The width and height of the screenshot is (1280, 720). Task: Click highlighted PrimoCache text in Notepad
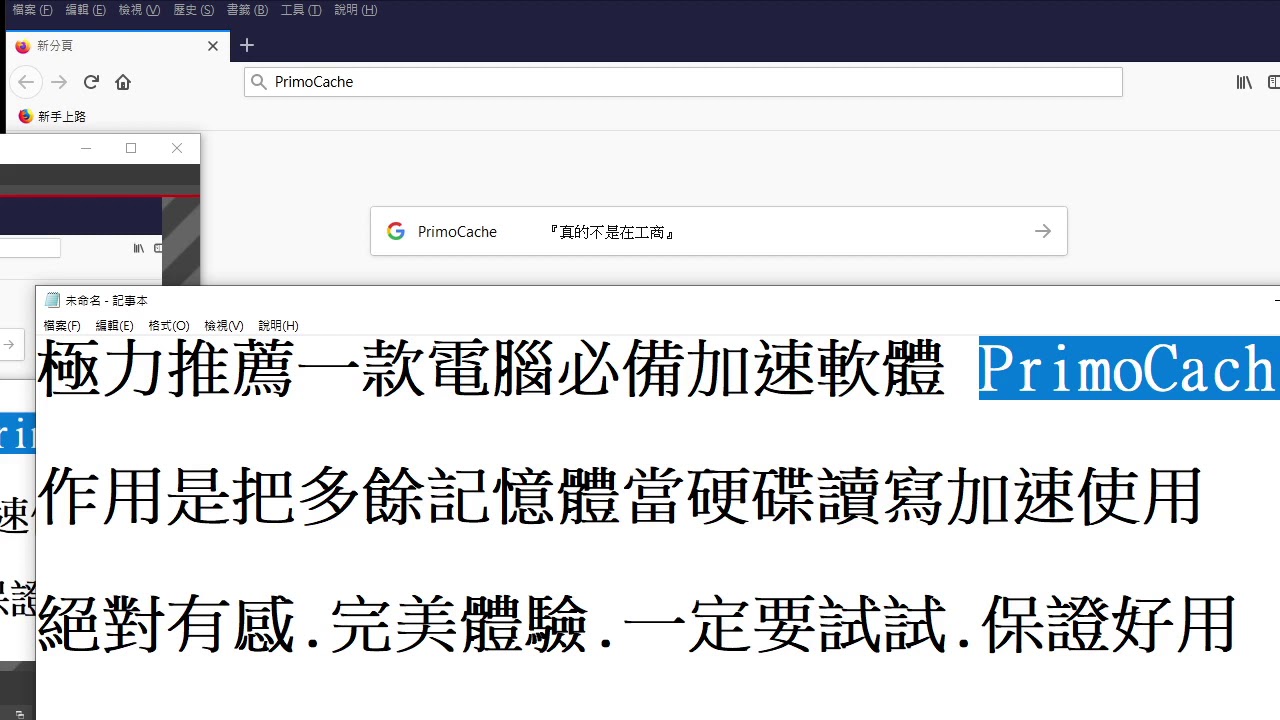click(x=1129, y=369)
